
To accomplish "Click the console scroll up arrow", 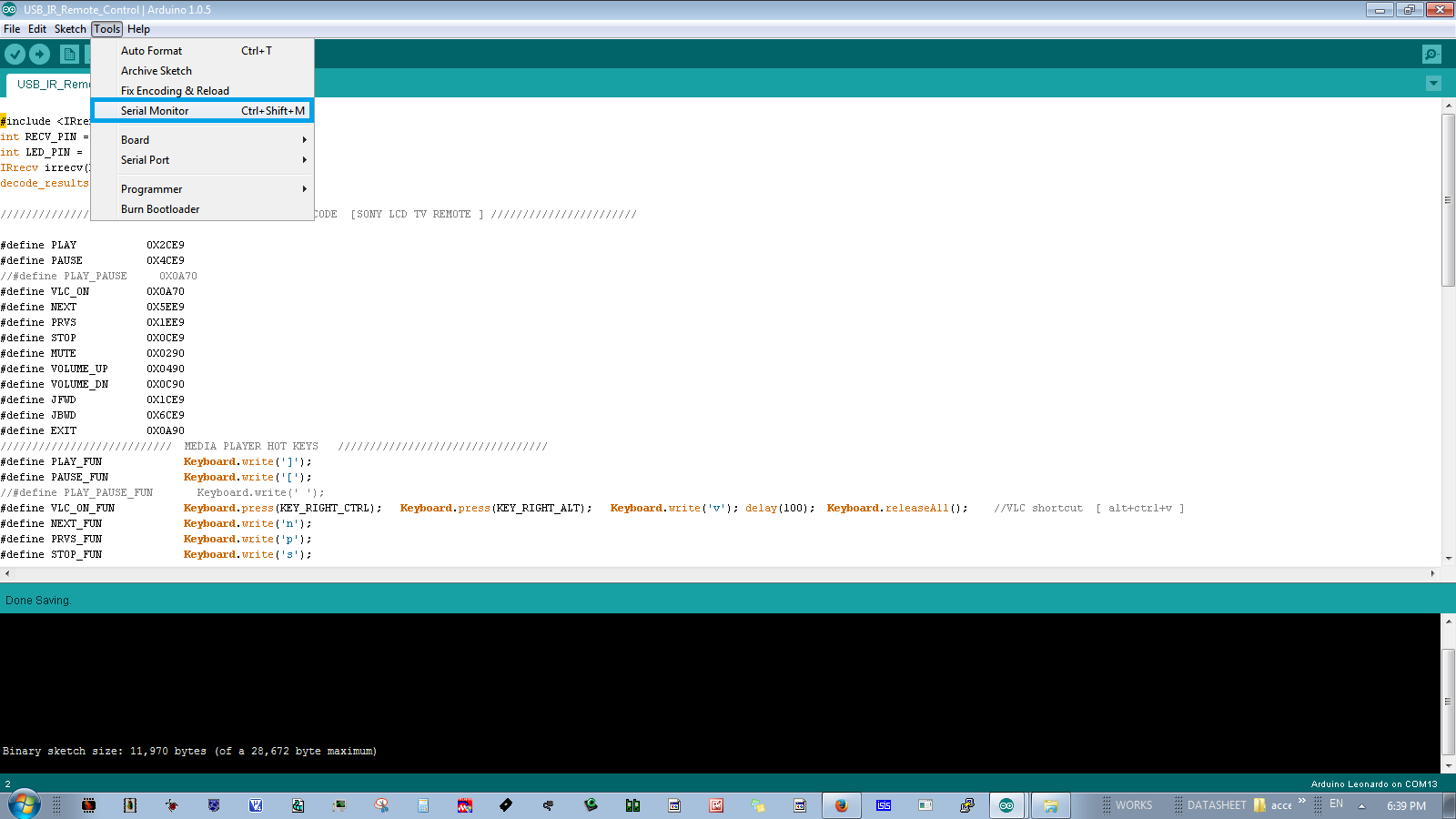I will click(1448, 621).
